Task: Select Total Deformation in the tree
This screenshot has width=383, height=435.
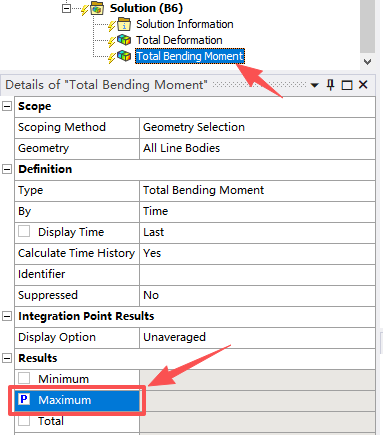Action: pyautogui.click(x=179, y=40)
